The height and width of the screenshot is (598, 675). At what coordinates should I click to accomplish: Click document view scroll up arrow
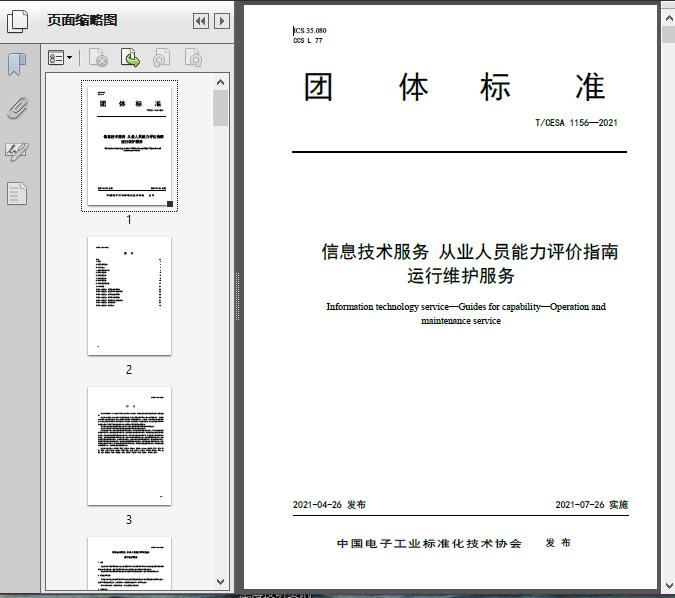tap(669, 18)
